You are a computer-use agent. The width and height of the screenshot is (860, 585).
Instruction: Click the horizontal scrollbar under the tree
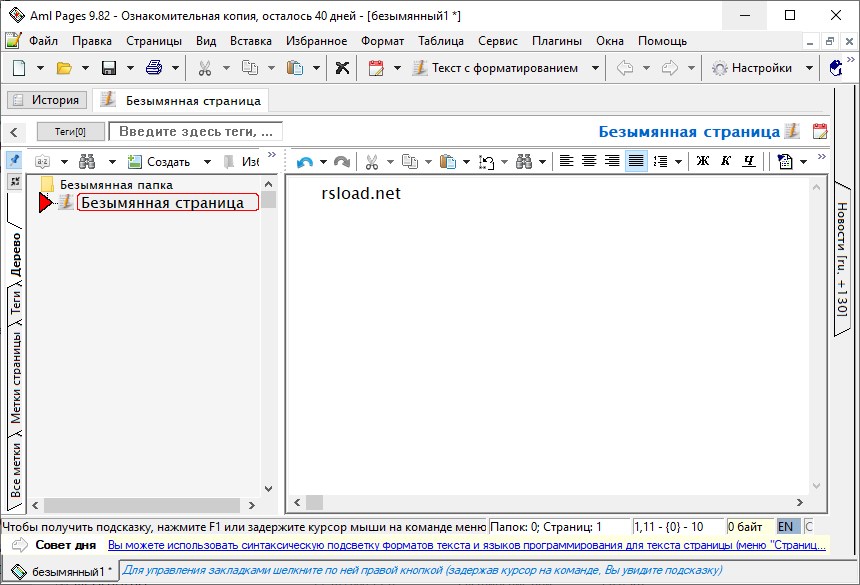(144, 505)
